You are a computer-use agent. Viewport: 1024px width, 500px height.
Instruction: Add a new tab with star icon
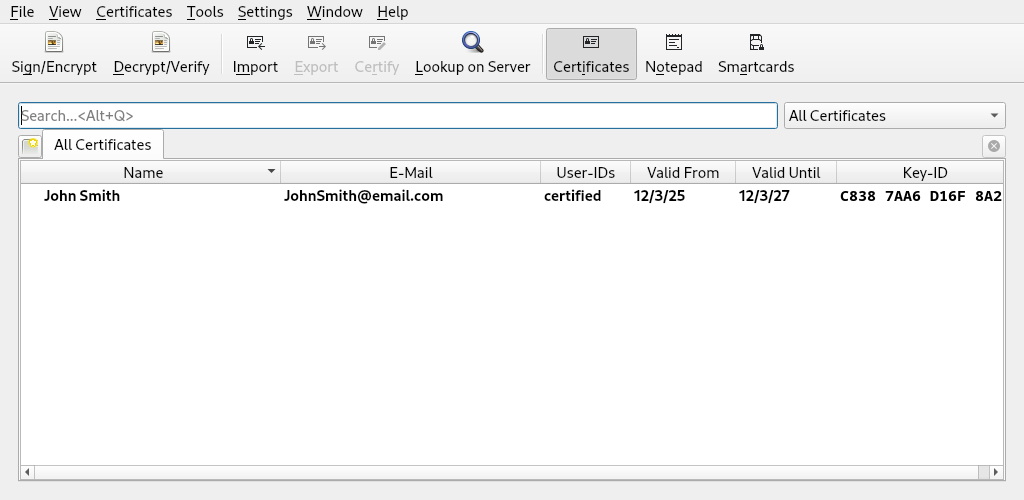tap(30, 146)
